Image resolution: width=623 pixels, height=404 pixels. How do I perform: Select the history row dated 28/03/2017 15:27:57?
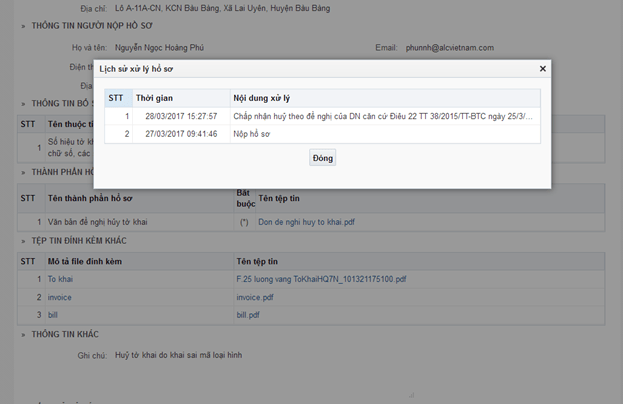(181, 116)
